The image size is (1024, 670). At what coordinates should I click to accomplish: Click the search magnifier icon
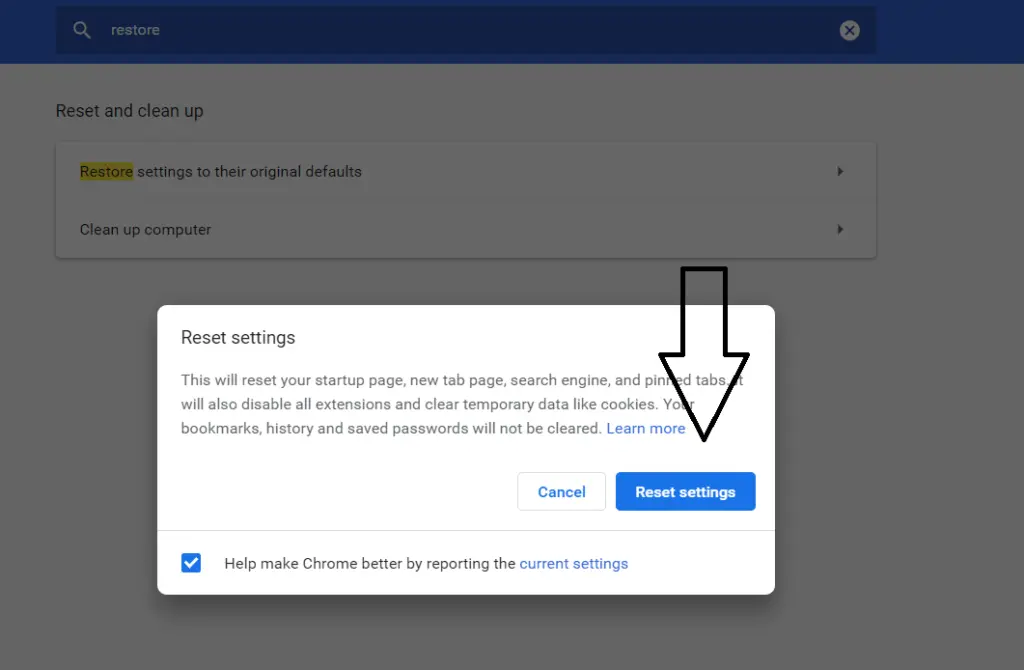(x=81, y=30)
